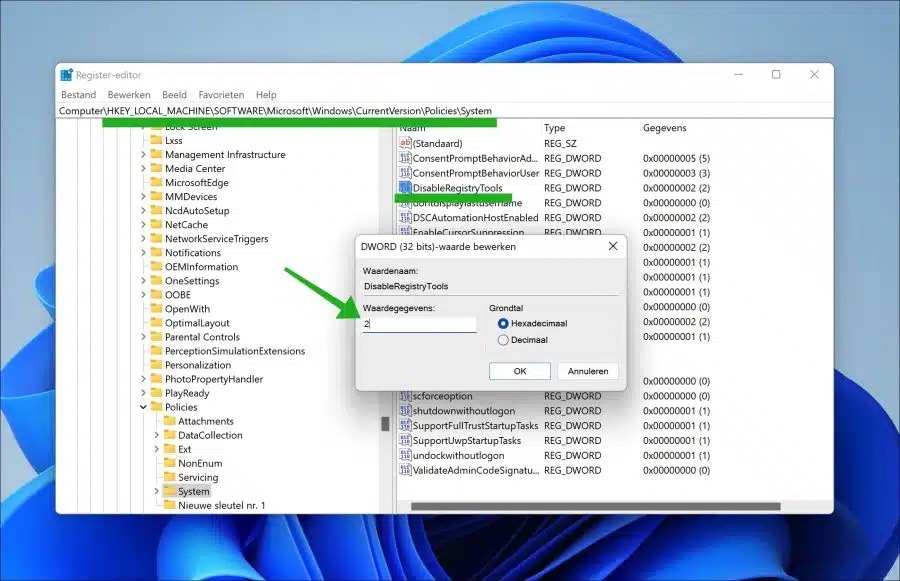This screenshot has width=900, height=581.
Task: Click the SupportFullTrustStartupTasks DWORD icon
Action: click(x=405, y=425)
